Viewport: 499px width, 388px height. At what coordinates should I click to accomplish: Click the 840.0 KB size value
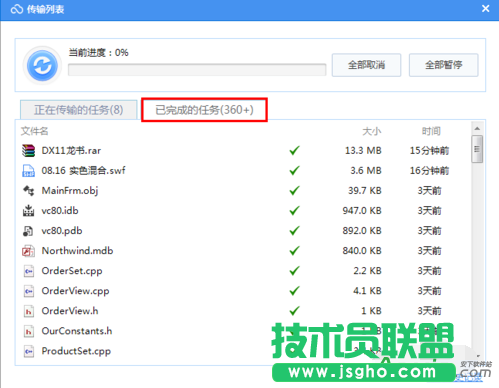pyautogui.click(x=362, y=251)
